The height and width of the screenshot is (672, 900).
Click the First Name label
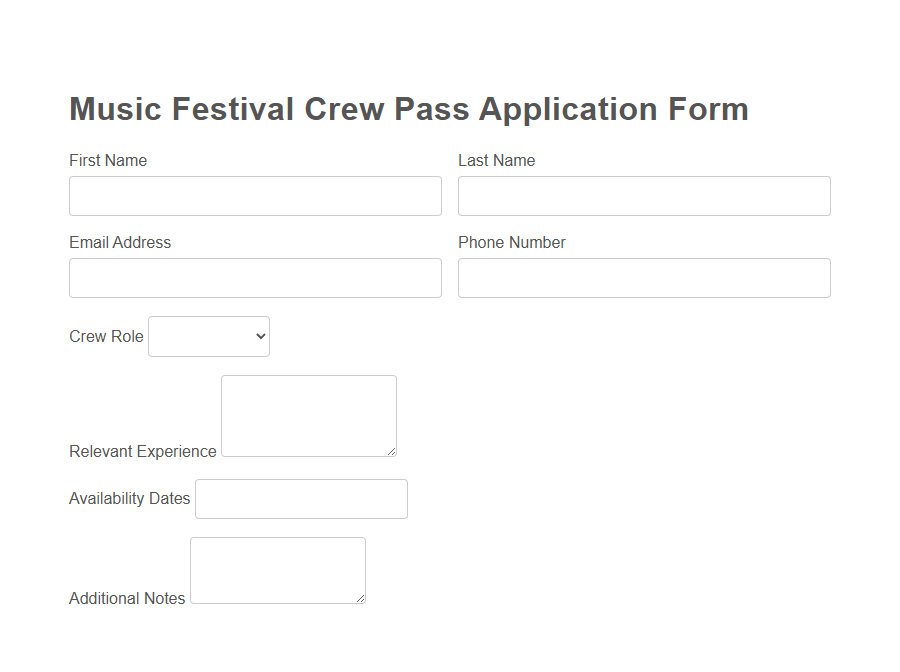click(107, 160)
